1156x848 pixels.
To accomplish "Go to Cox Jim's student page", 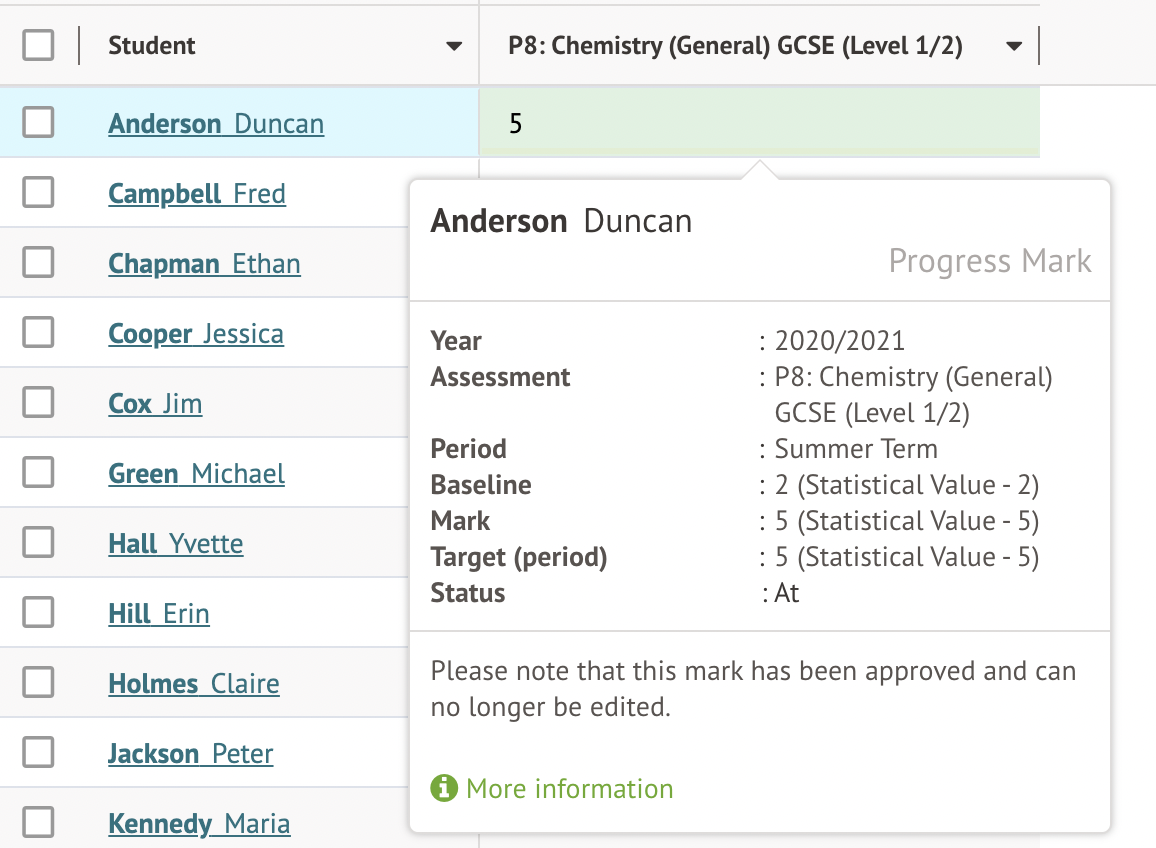I will pyautogui.click(x=155, y=404).
